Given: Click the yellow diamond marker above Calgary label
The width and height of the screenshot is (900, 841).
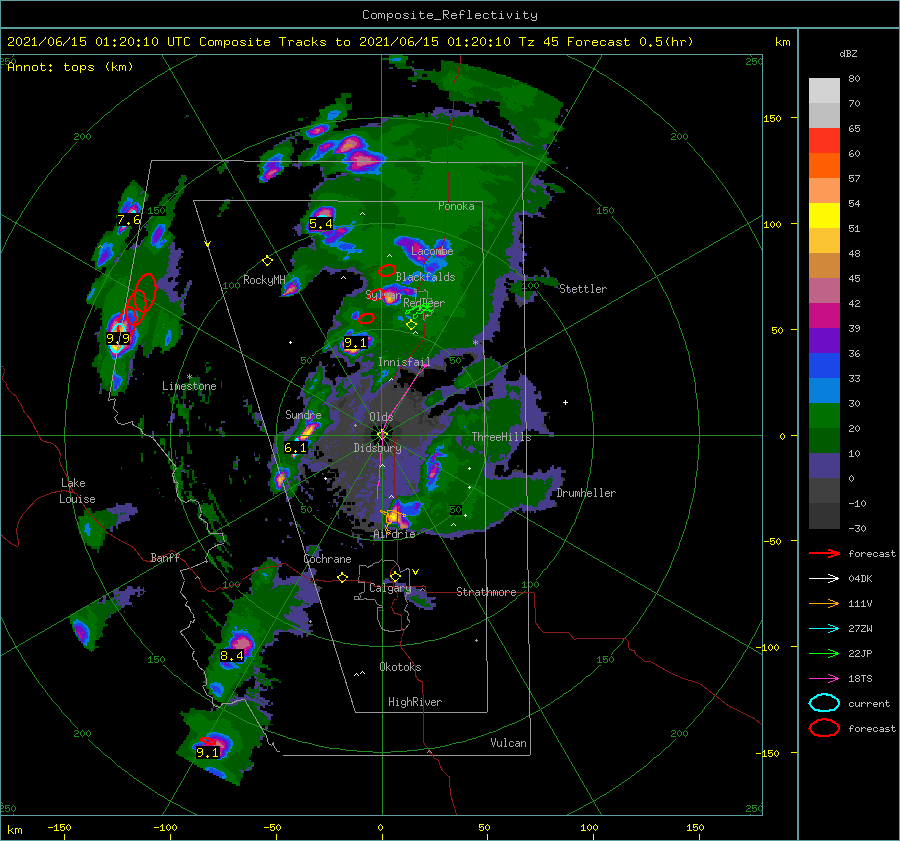Looking at the screenshot, I should click(395, 576).
